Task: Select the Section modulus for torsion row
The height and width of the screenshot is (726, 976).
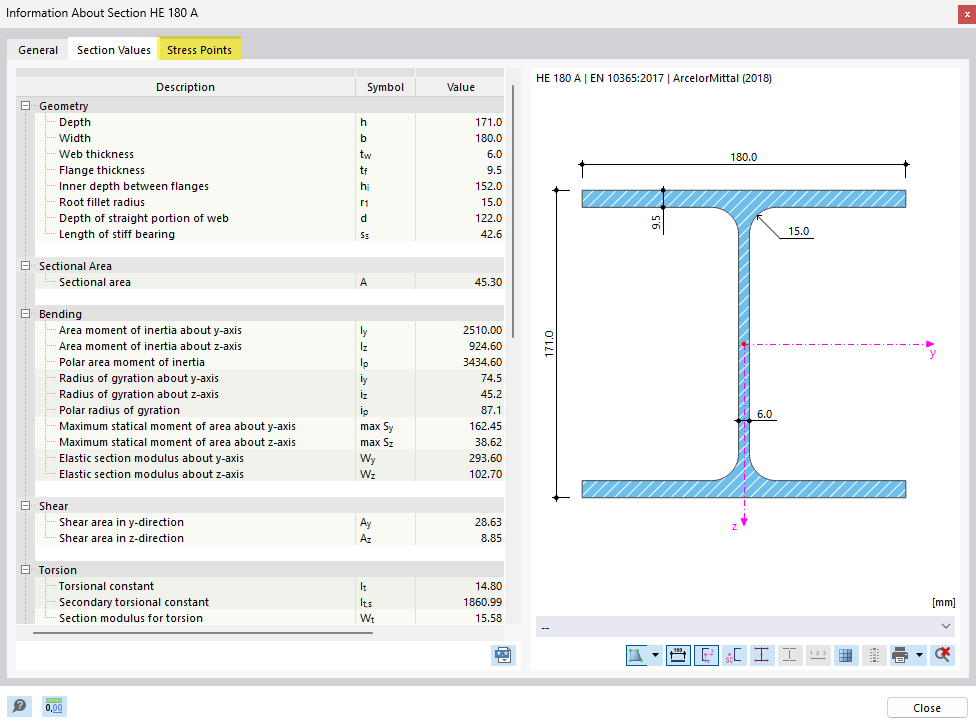Action: pyautogui.click(x=269, y=618)
